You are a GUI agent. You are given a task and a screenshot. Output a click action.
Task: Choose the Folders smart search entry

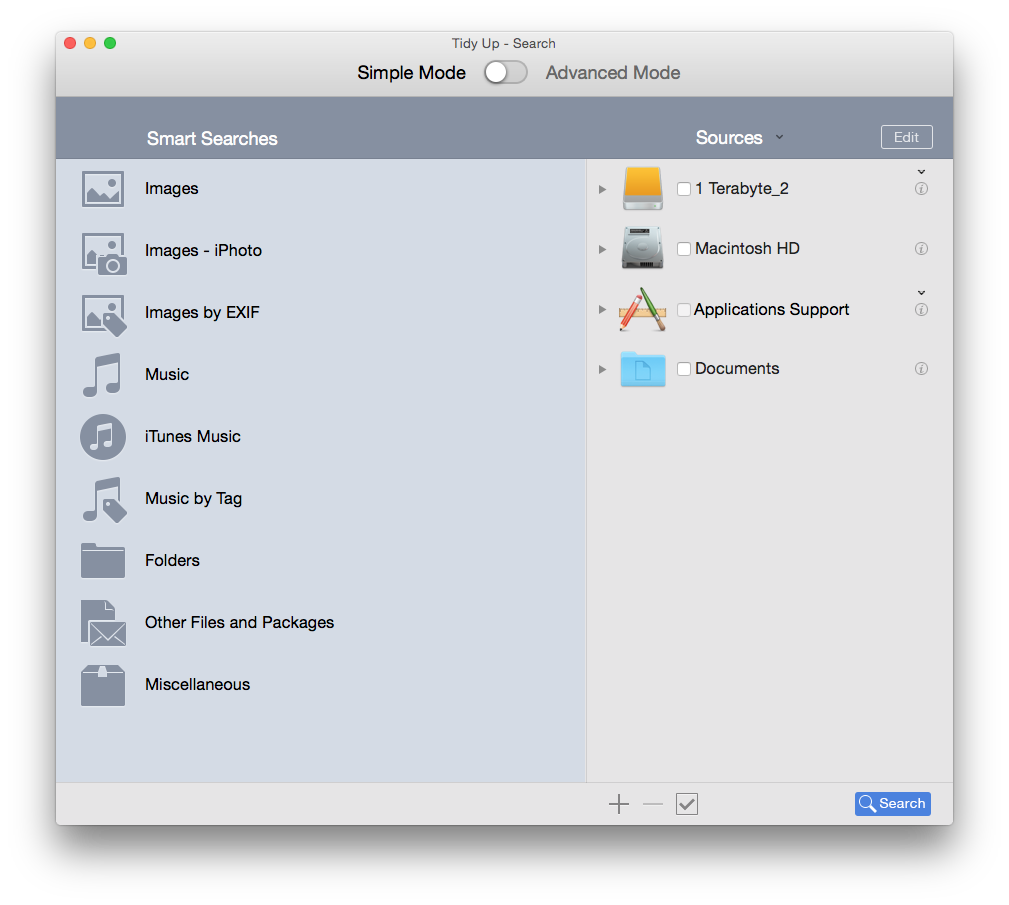coord(172,561)
